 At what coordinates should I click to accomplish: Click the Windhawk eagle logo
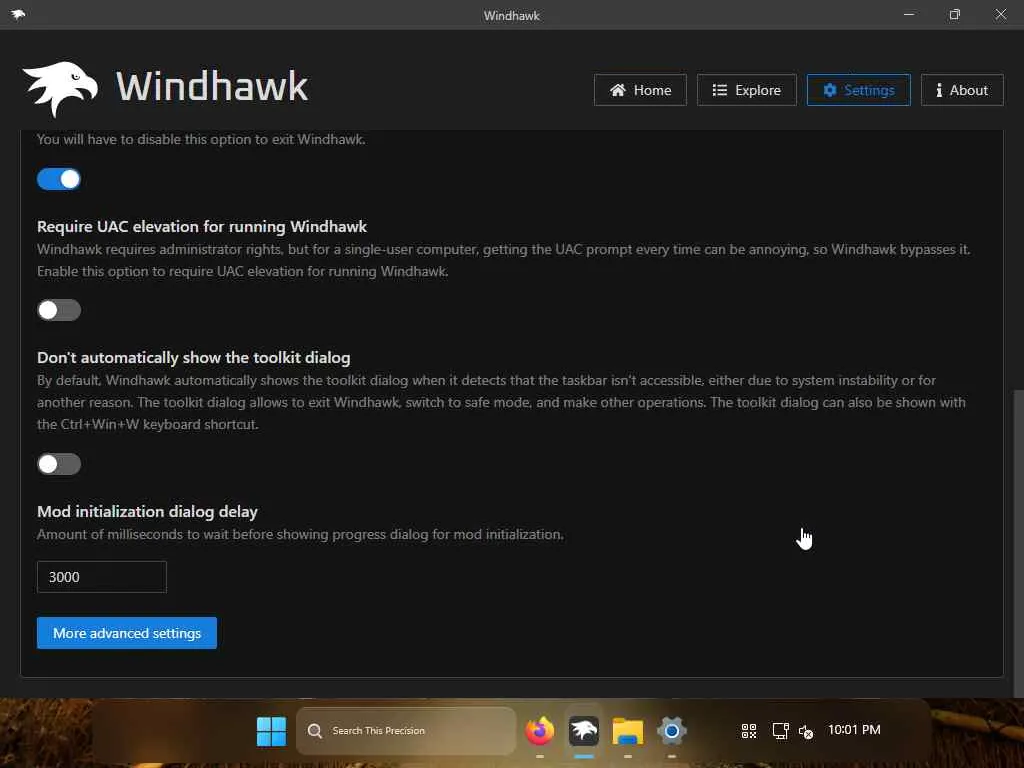coord(60,89)
